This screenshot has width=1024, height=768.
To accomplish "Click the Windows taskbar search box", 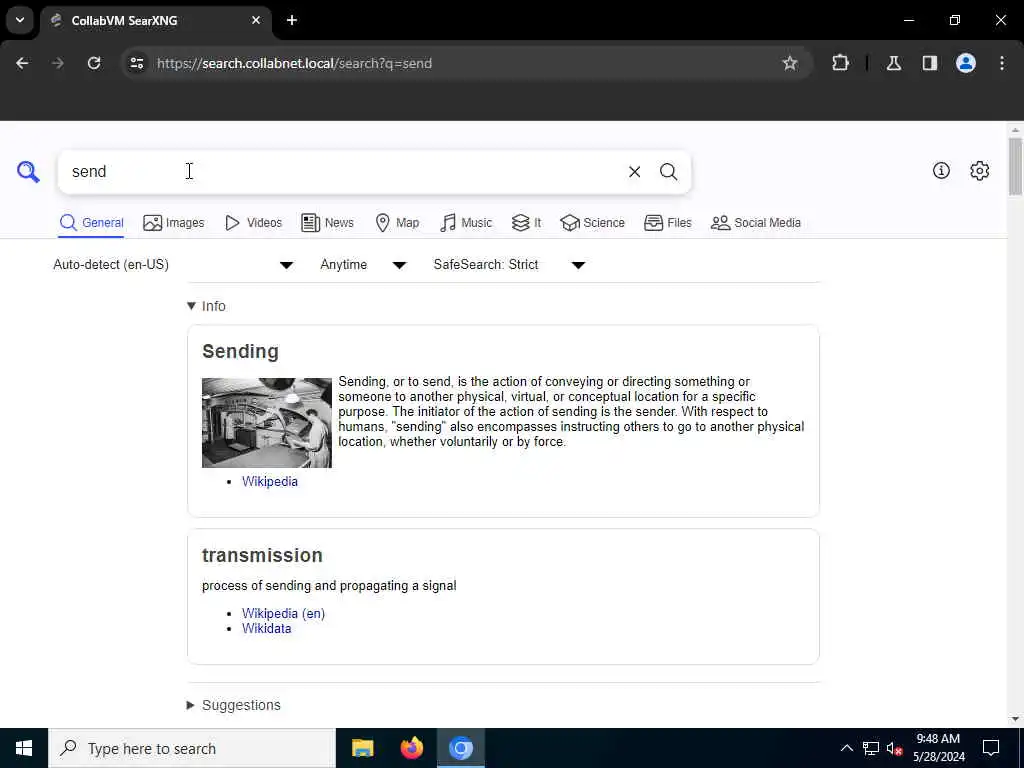I will pyautogui.click(x=192, y=748).
